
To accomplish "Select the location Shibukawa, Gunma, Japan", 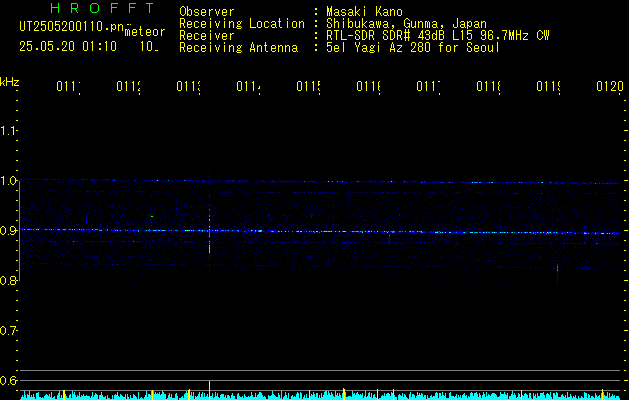I will pyautogui.click(x=406, y=24).
